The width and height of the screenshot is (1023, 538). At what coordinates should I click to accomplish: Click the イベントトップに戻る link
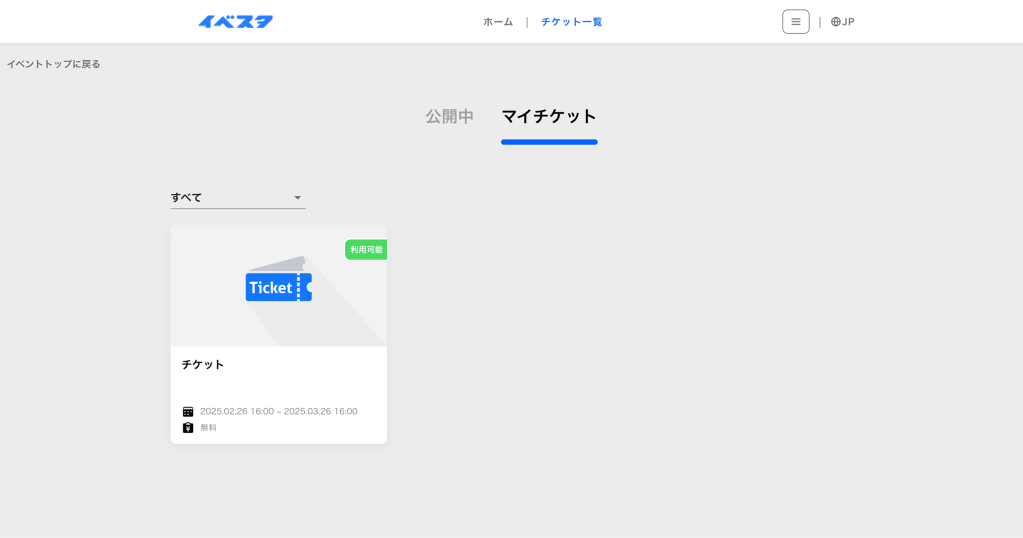[x=54, y=64]
